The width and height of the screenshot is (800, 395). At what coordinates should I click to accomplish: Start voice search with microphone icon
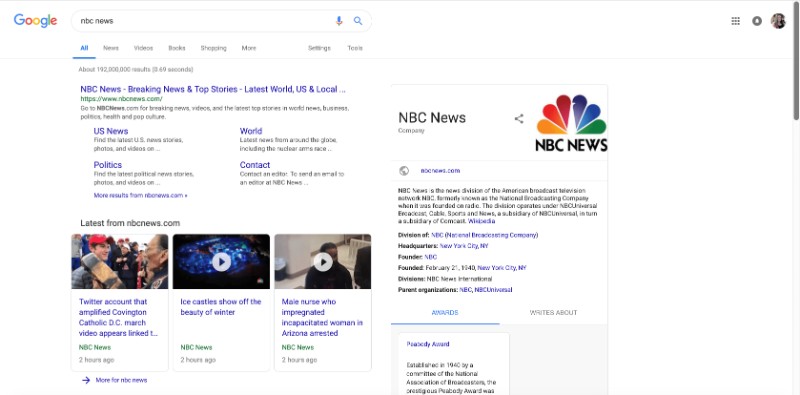(339, 21)
